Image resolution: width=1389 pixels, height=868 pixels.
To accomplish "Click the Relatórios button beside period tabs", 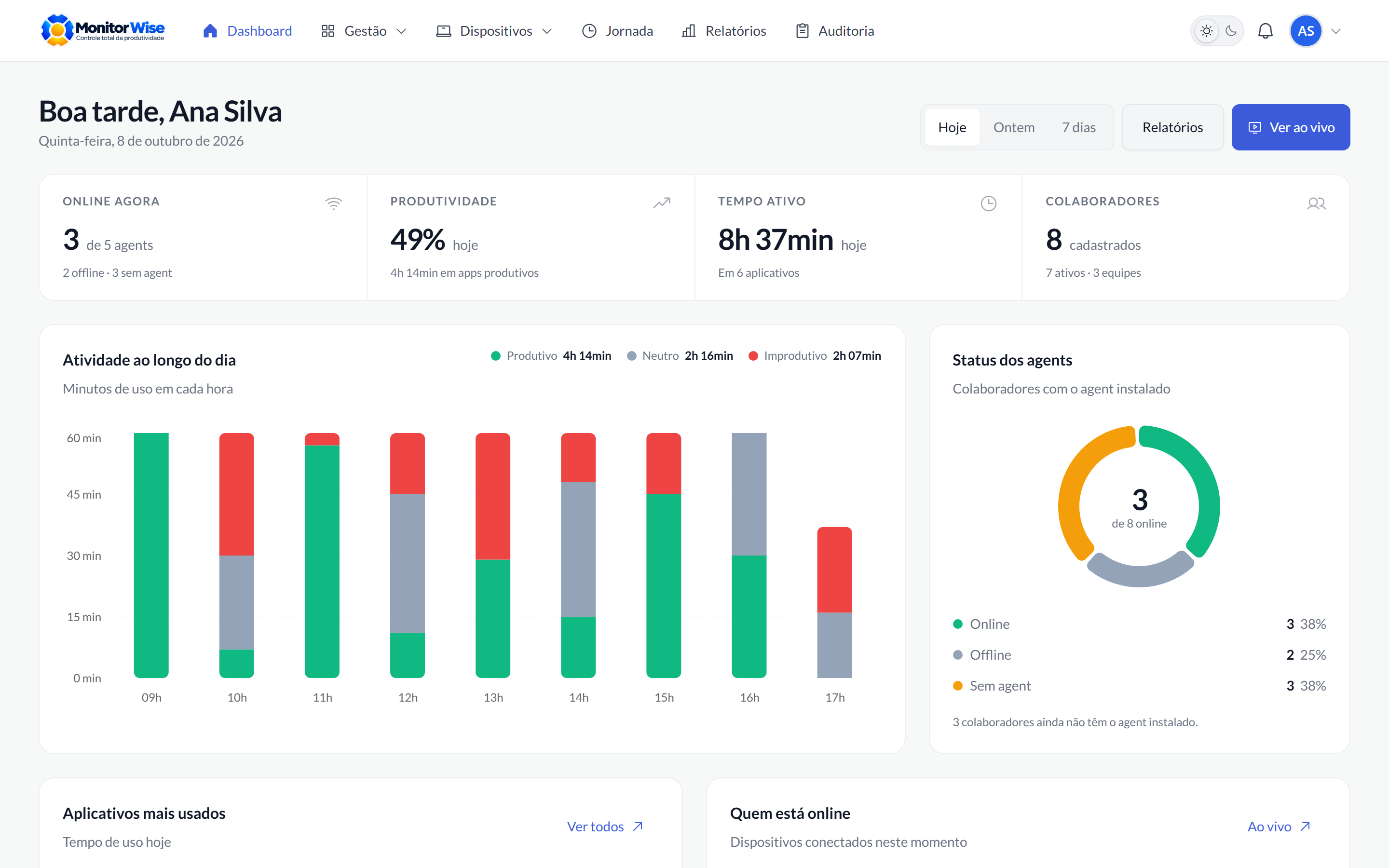I will [x=1172, y=127].
